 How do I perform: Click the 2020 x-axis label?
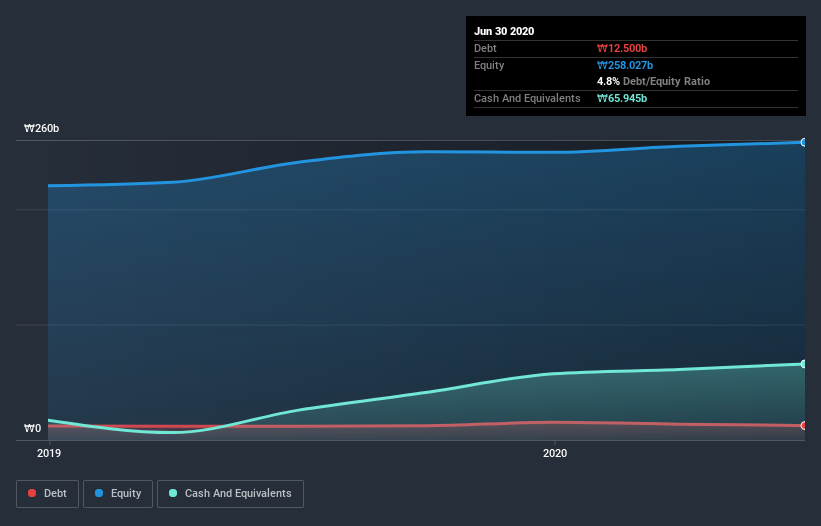555,453
